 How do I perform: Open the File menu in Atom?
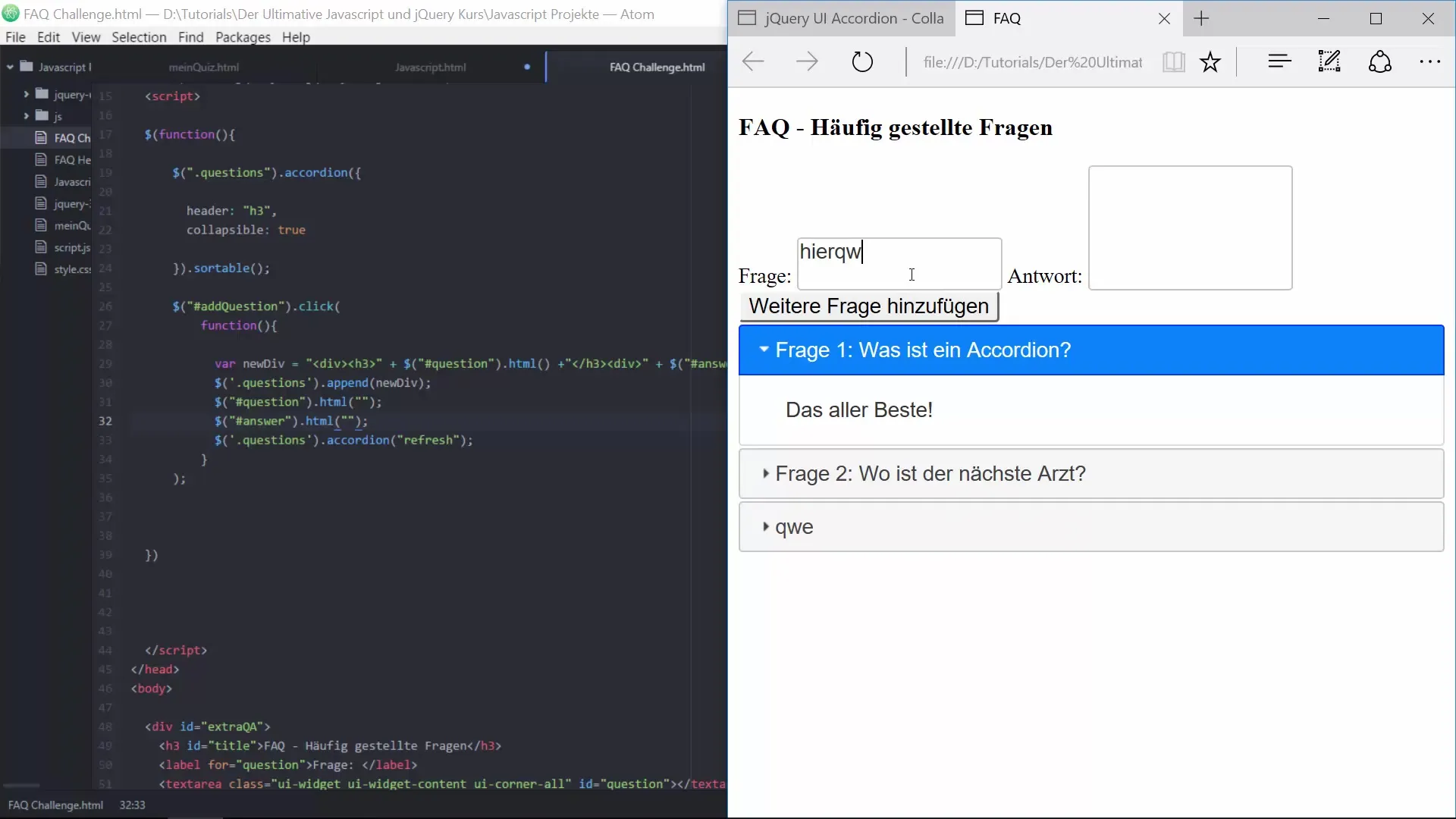(x=15, y=37)
